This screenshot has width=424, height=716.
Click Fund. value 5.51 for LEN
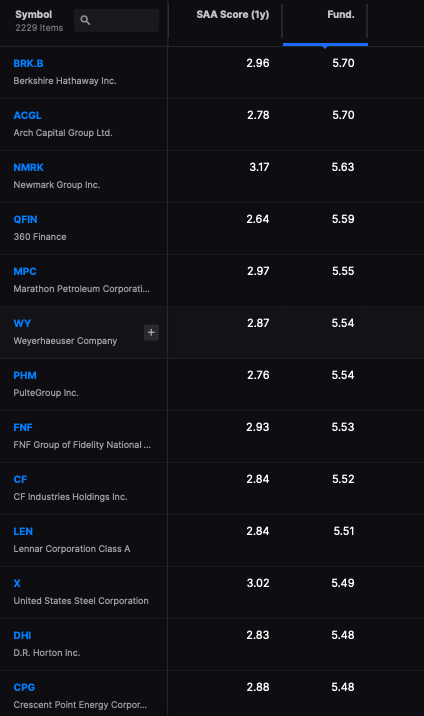click(x=344, y=532)
